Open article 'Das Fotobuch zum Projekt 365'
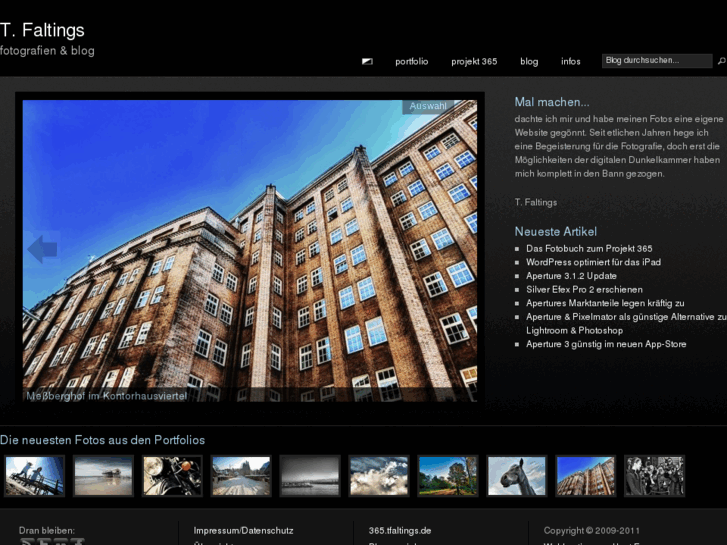727x545 pixels. (x=589, y=249)
